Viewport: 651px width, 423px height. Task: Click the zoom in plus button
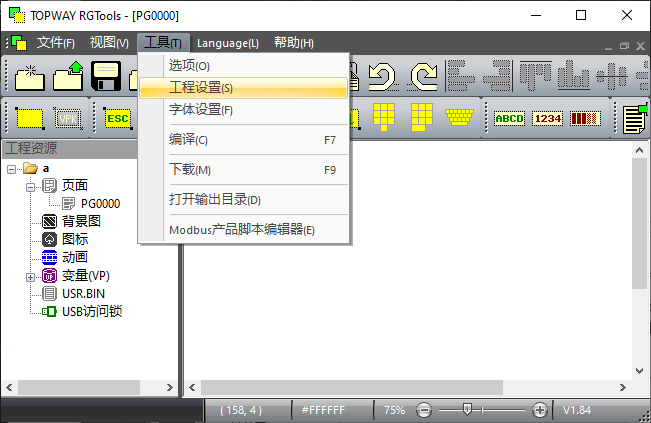point(540,411)
